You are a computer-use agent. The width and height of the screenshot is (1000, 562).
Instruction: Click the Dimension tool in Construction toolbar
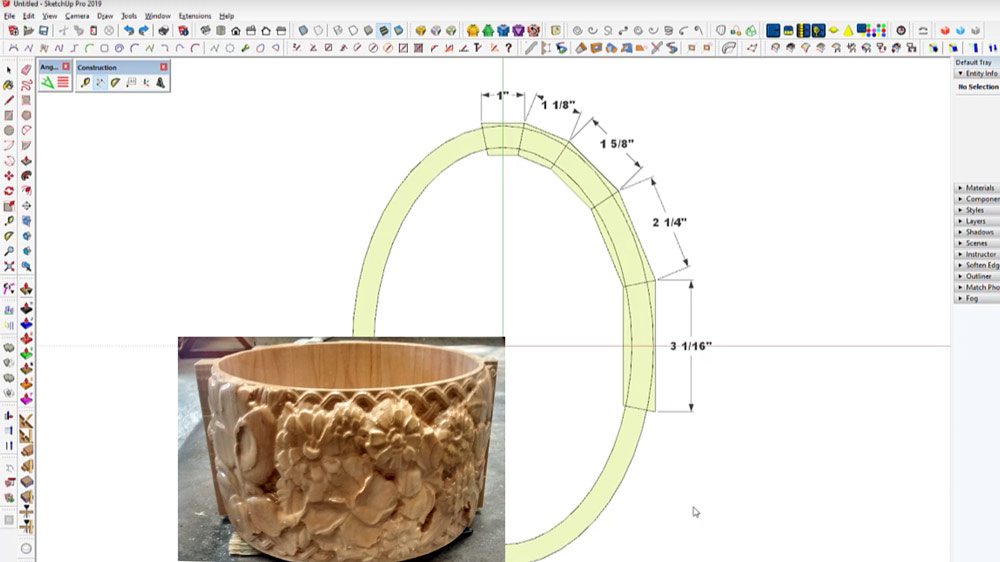coord(100,82)
